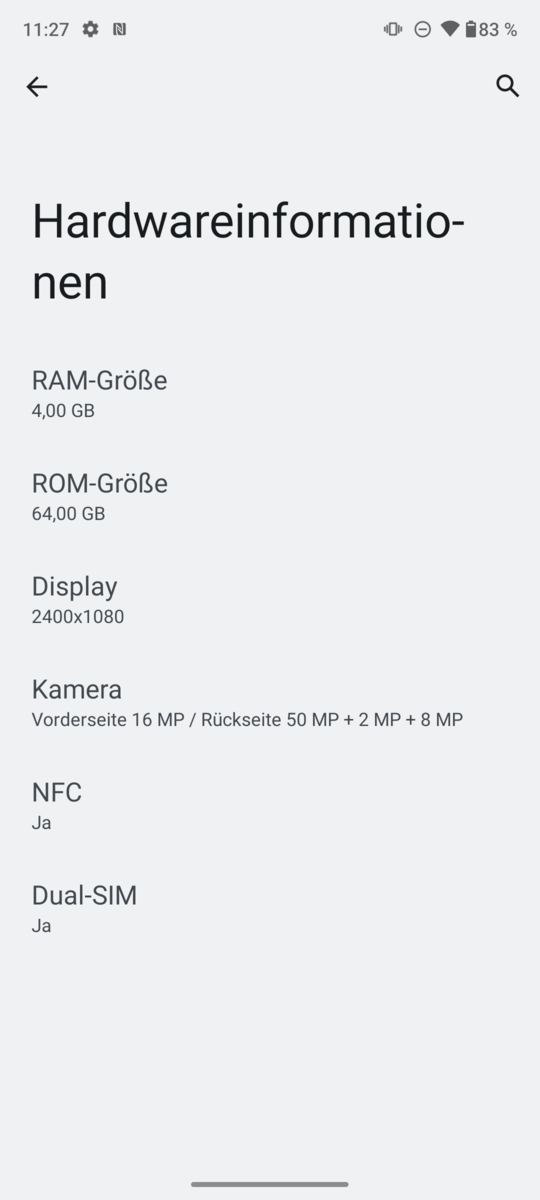Tap the Kamera specification entry
The height and width of the screenshot is (1200, 540).
[x=270, y=703]
